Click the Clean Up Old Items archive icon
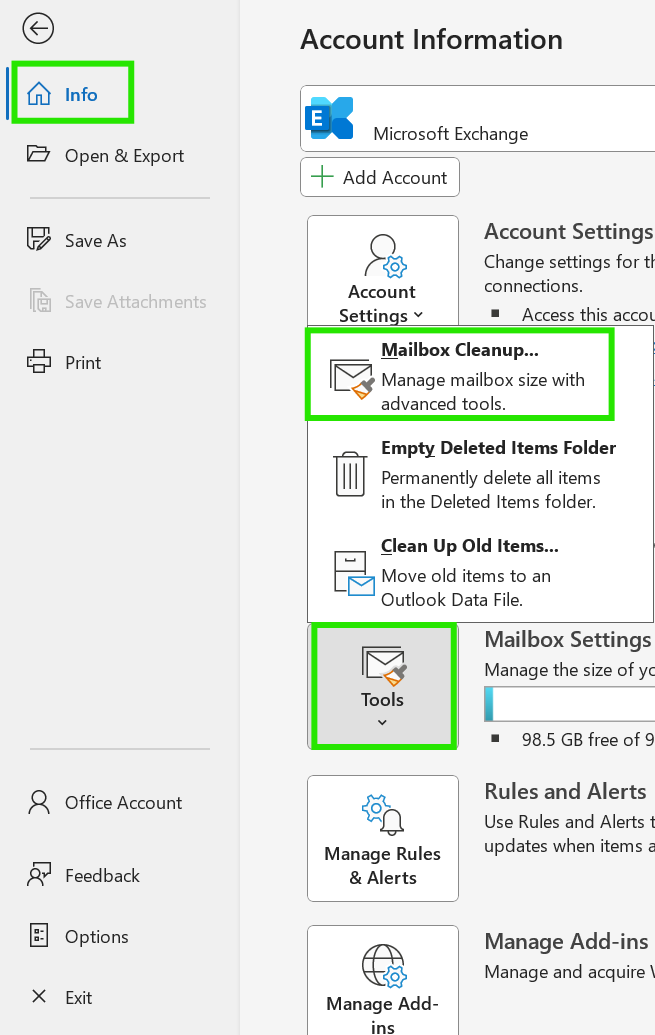 coord(354,572)
